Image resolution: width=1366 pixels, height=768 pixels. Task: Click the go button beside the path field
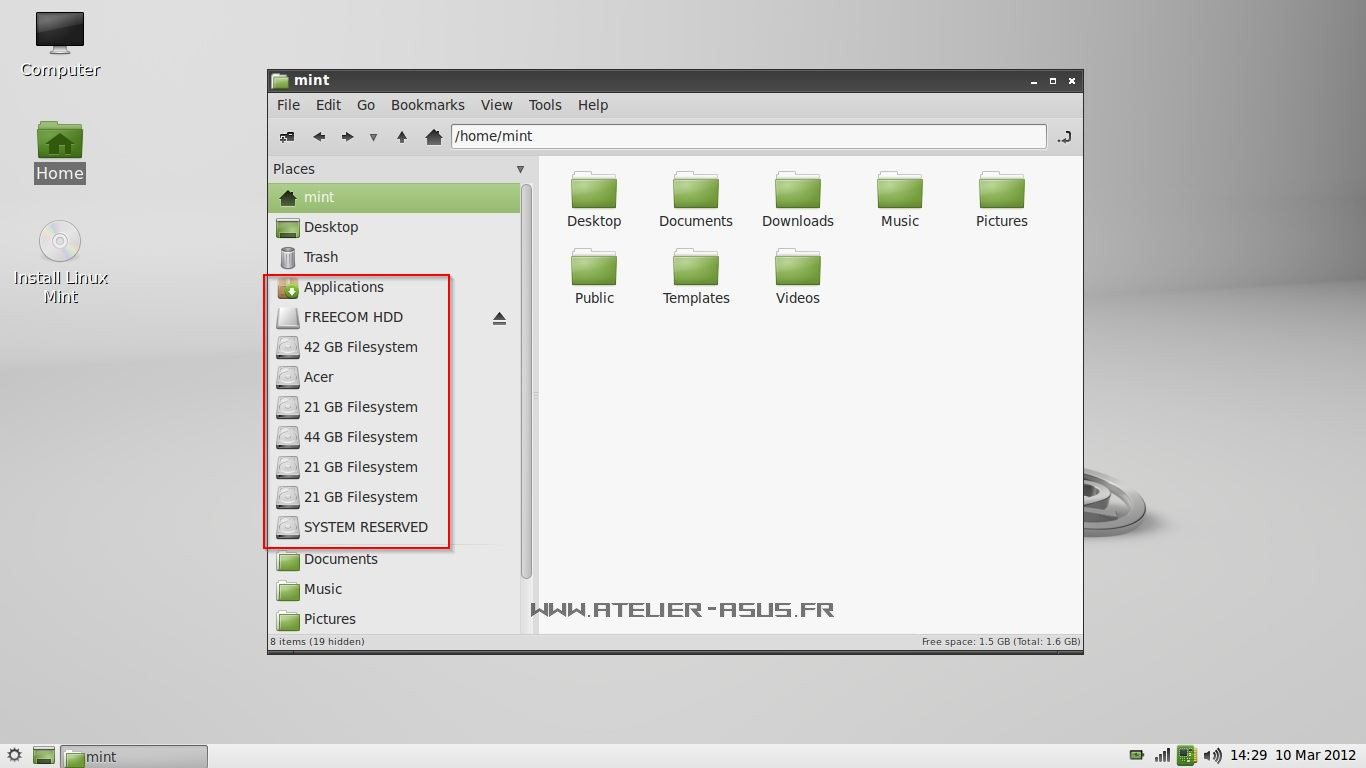click(x=1064, y=137)
